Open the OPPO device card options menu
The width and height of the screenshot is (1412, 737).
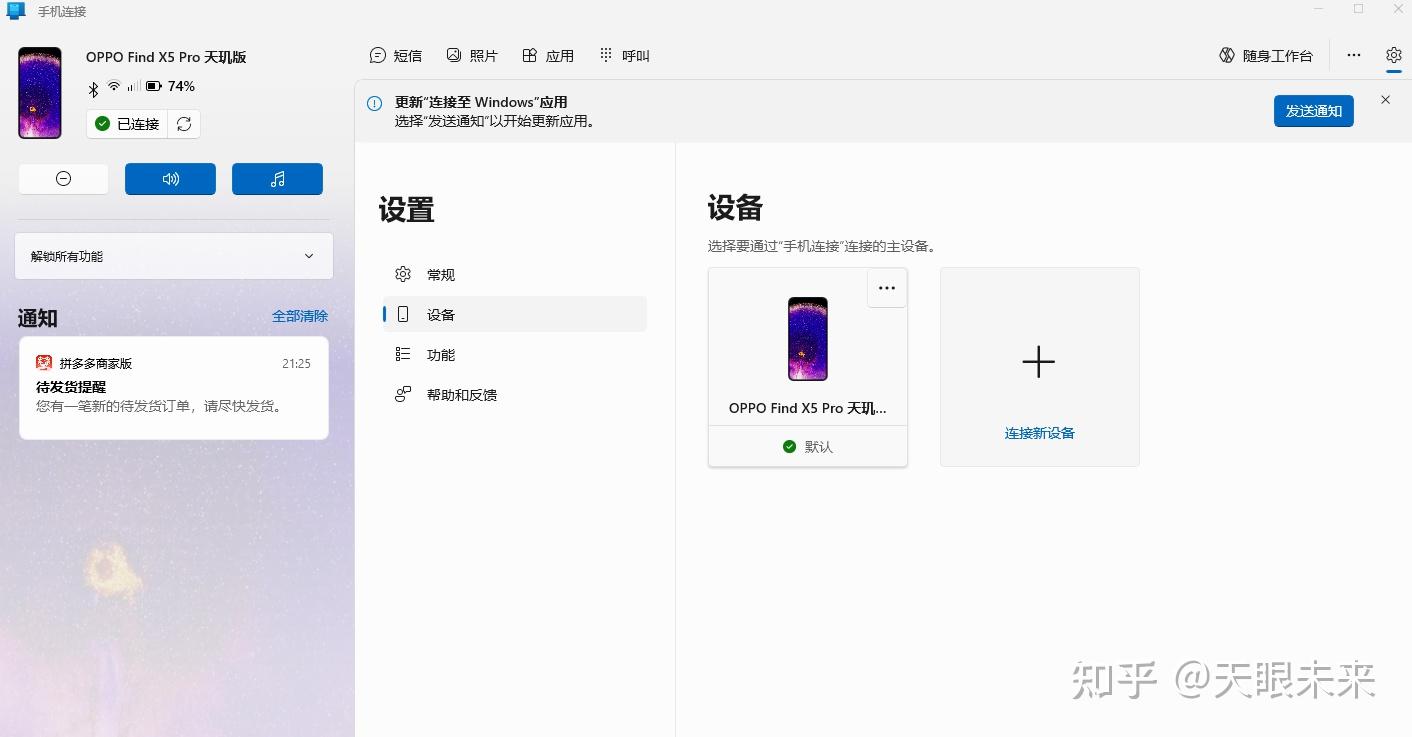(x=886, y=288)
